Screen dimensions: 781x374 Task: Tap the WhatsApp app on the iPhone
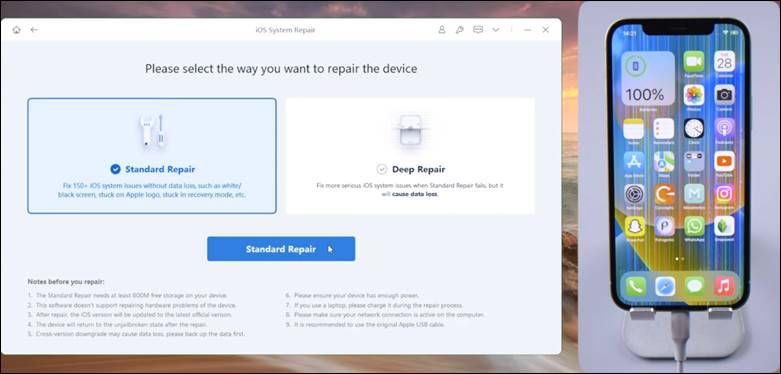pyautogui.click(x=694, y=227)
